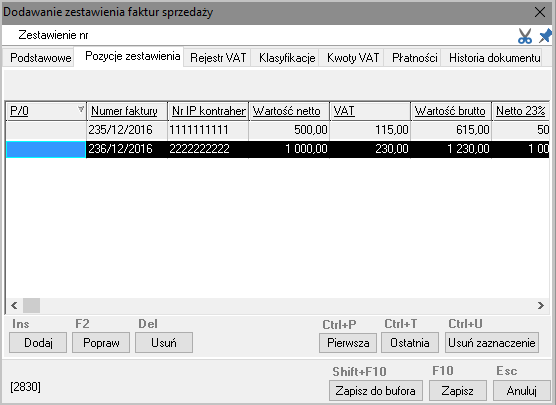556x405 pixels.
Task: Jump to first row with Pierwsza
Action: (x=348, y=343)
